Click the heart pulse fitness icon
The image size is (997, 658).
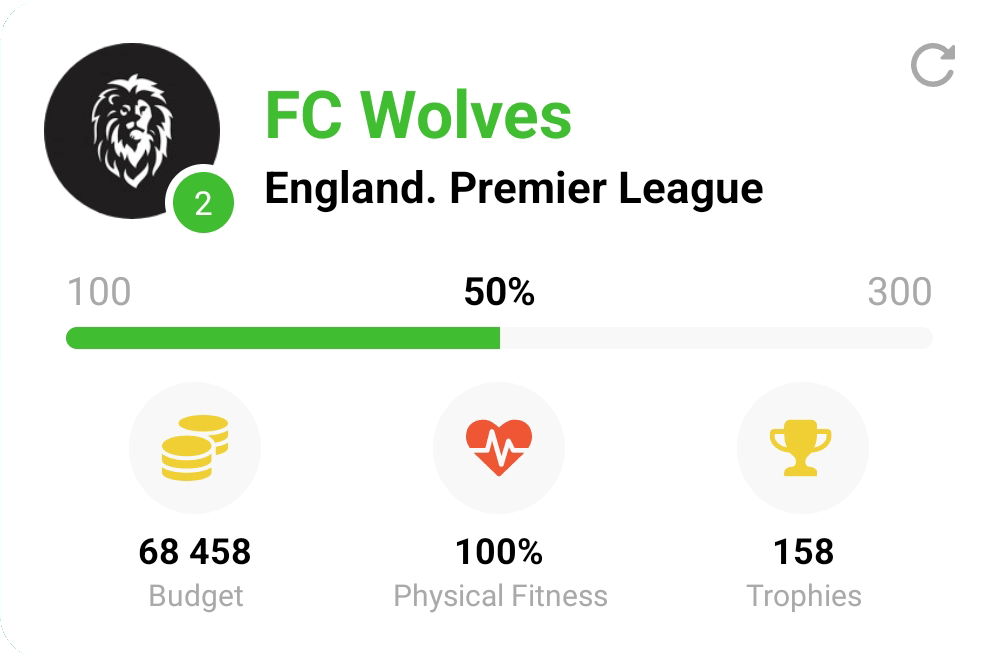(x=499, y=448)
